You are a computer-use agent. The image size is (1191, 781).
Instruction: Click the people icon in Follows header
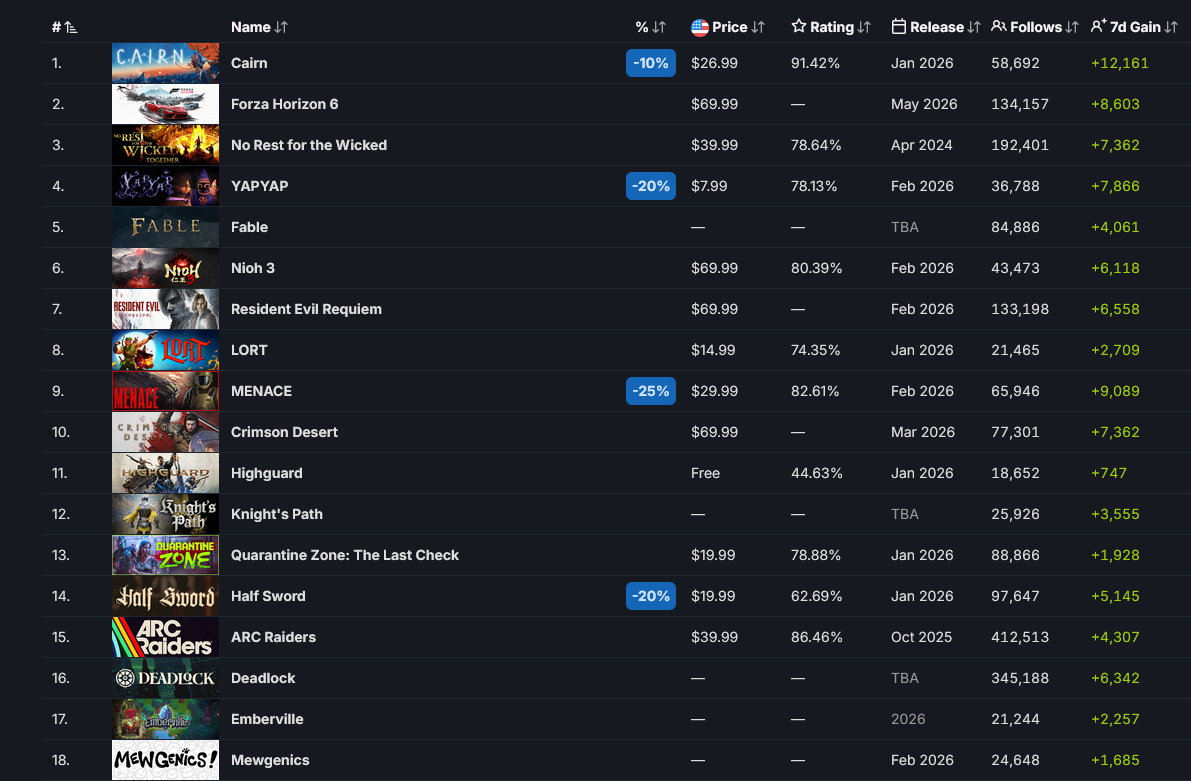tap(999, 27)
